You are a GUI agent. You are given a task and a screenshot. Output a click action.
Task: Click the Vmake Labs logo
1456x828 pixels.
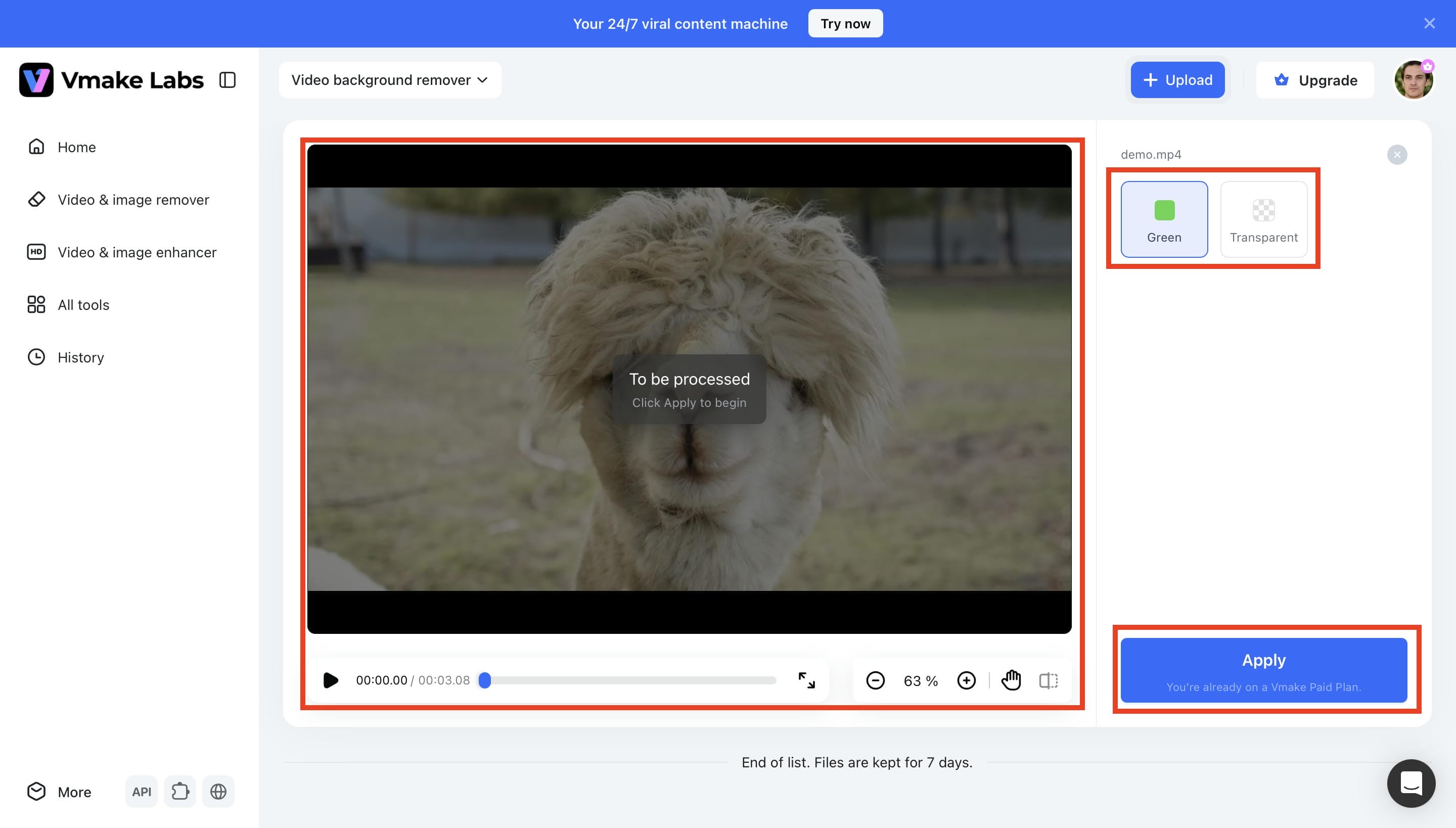pos(111,80)
